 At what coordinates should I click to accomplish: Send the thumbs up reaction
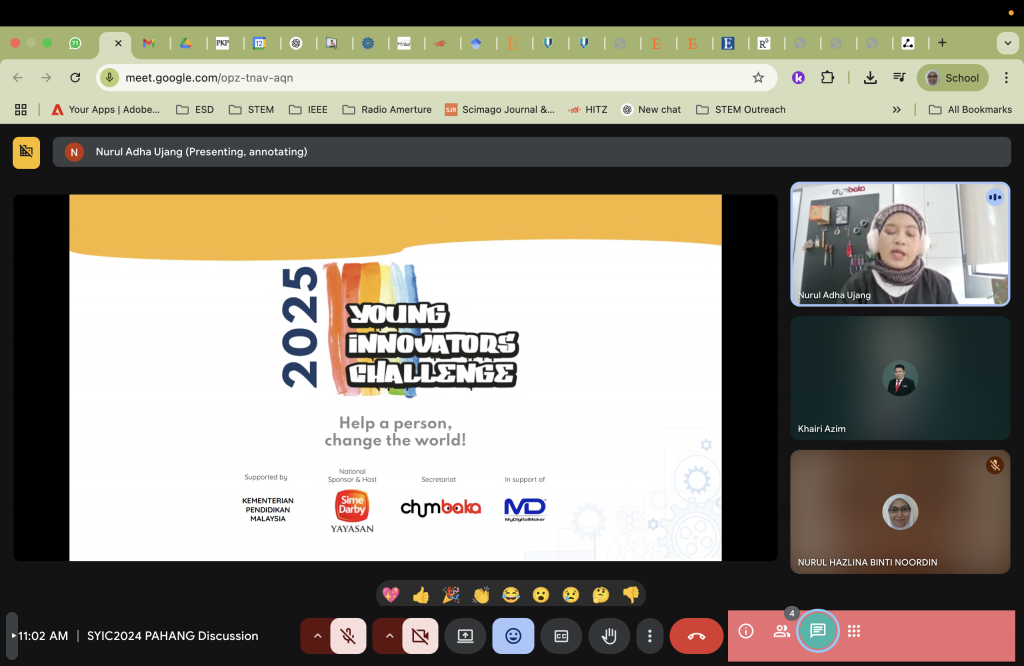tap(421, 594)
